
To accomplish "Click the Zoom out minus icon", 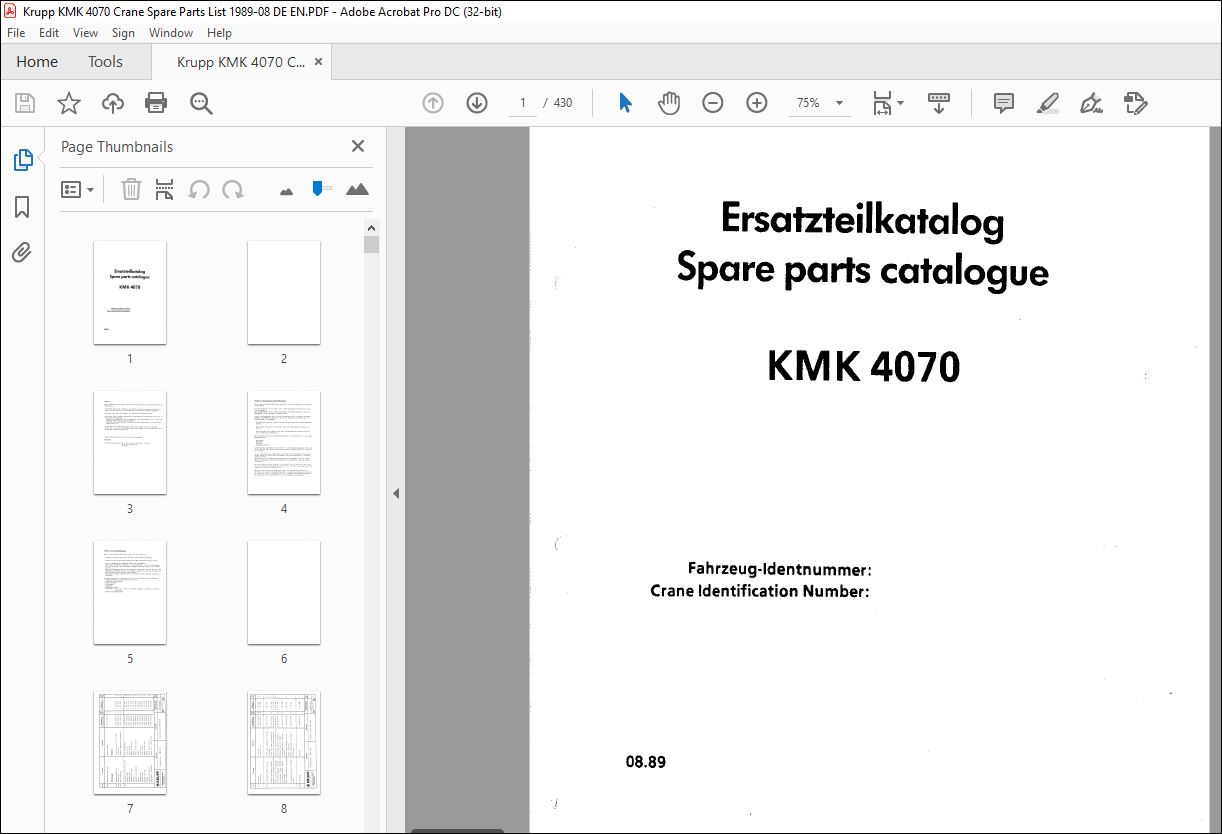I will tap(712, 103).
